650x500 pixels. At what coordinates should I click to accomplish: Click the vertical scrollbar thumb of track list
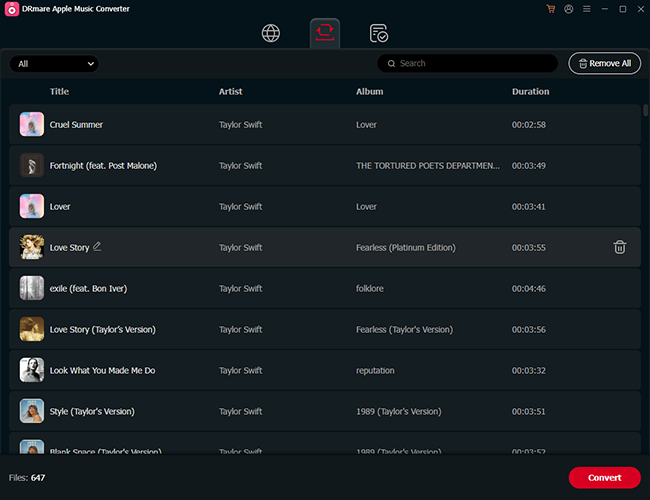[645, 110]
